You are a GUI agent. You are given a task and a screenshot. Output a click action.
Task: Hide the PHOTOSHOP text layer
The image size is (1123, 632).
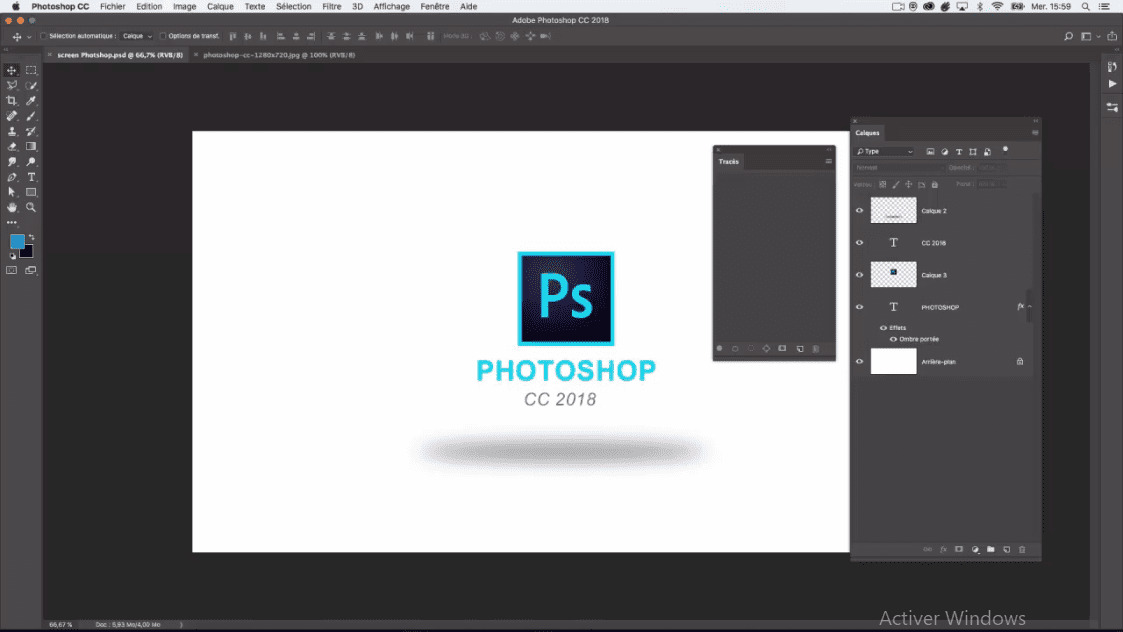[859, 307]
